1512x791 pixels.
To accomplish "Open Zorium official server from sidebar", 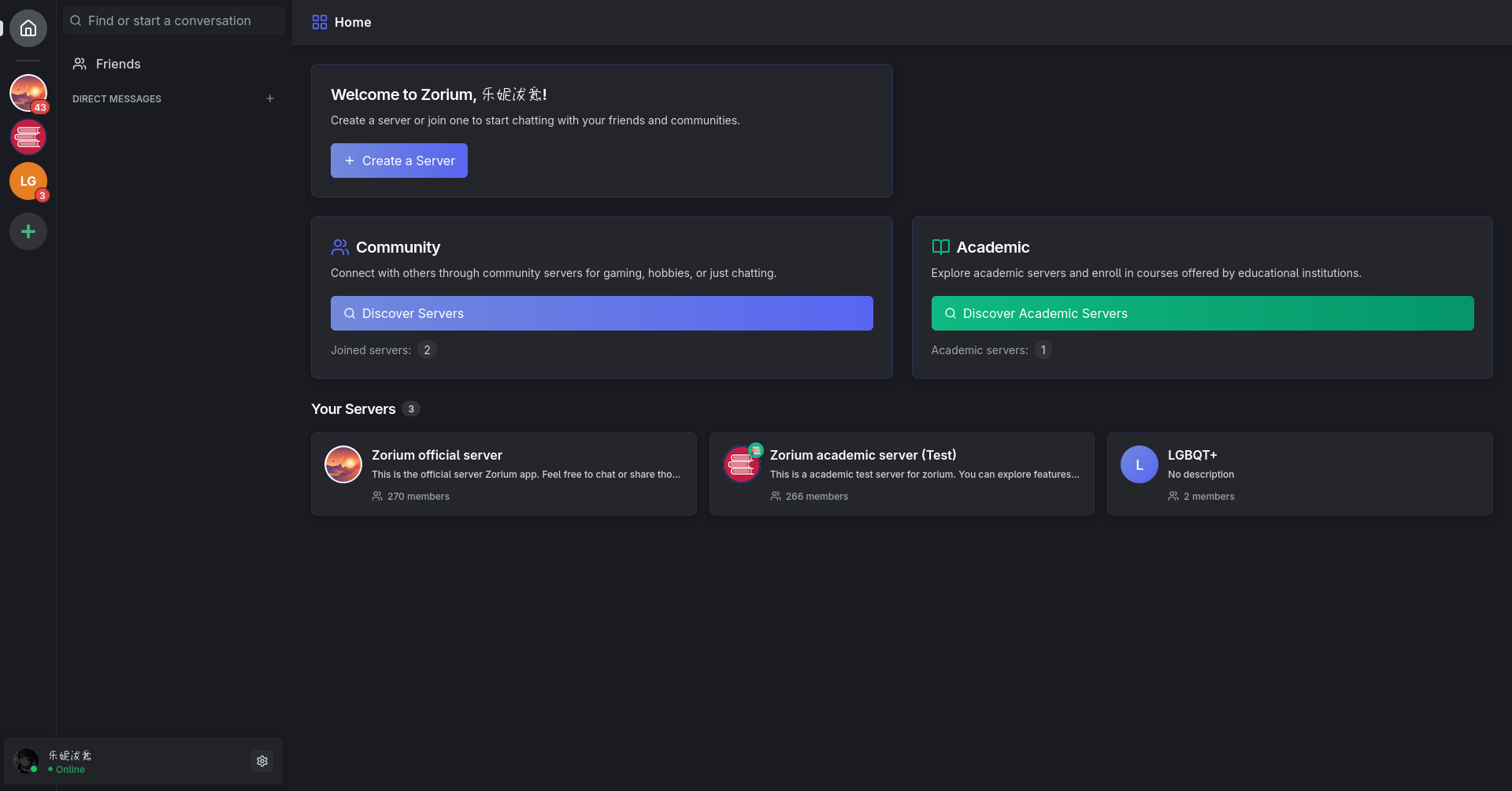I will click(x=28, y=93).
